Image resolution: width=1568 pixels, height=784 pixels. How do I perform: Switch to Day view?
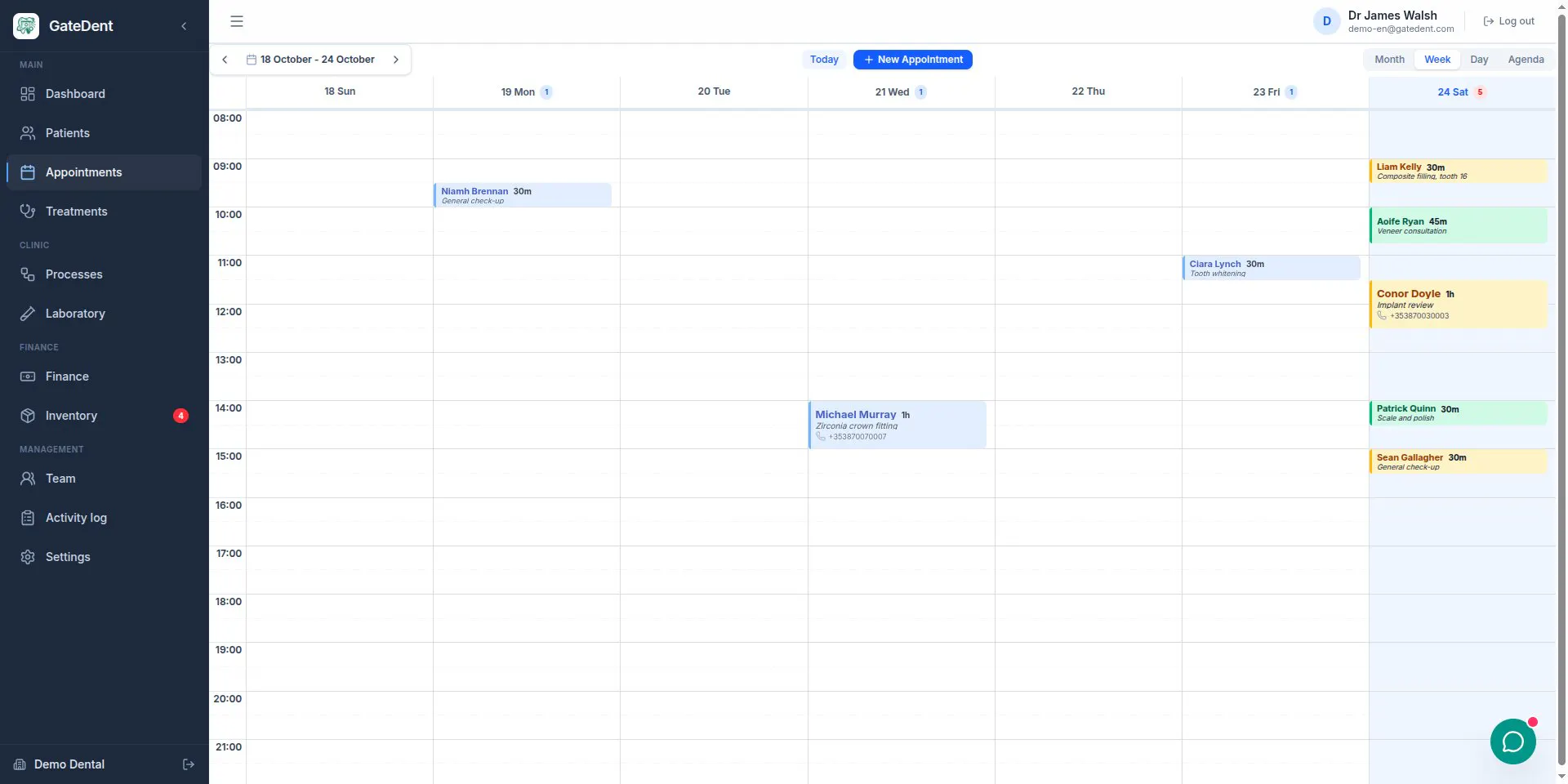click(x=1479, y=60)
